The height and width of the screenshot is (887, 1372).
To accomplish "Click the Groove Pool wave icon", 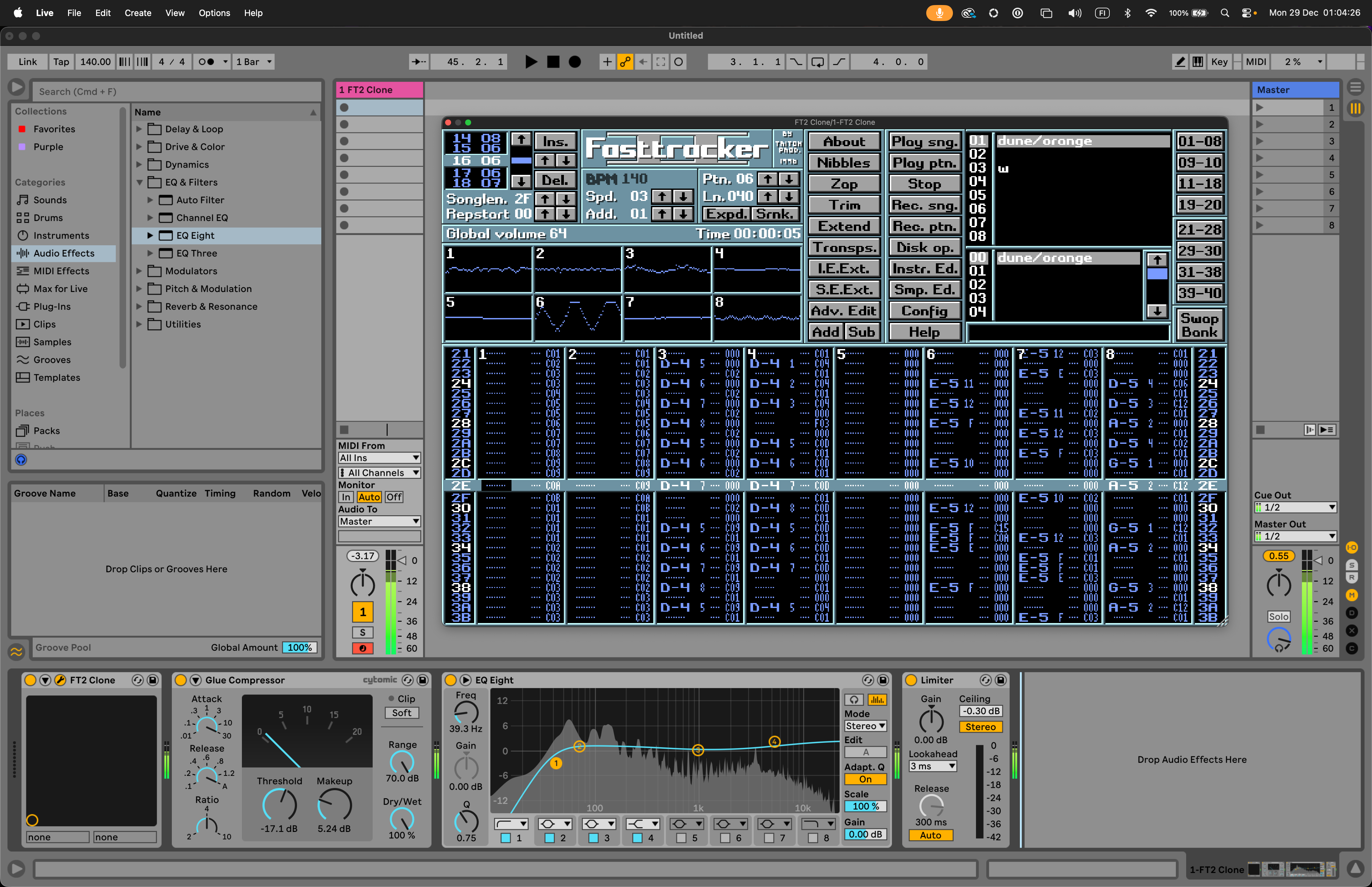I will [x=16, y=651].
